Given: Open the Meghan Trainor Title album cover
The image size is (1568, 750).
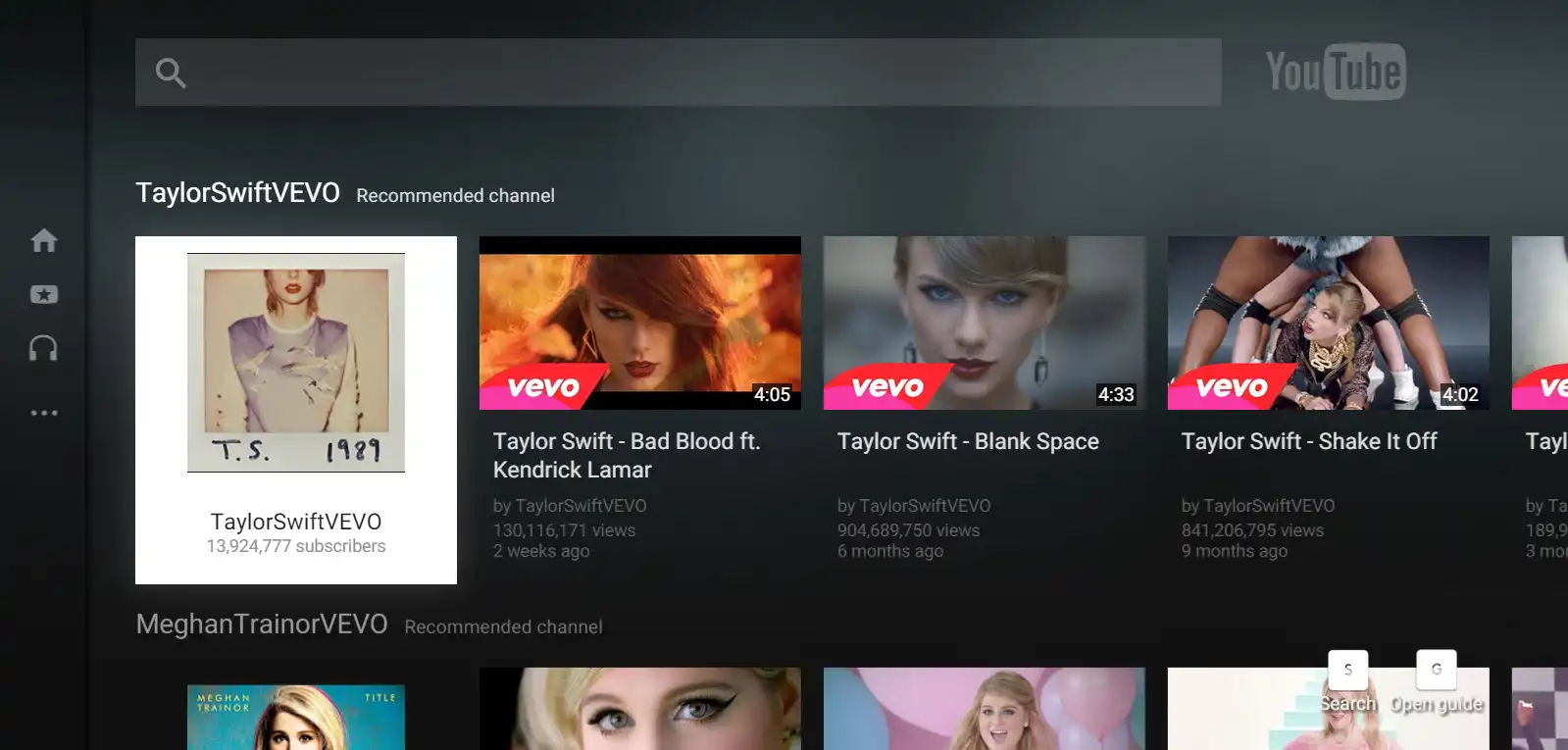Looking at the screenshot, I should pos(296,718).
